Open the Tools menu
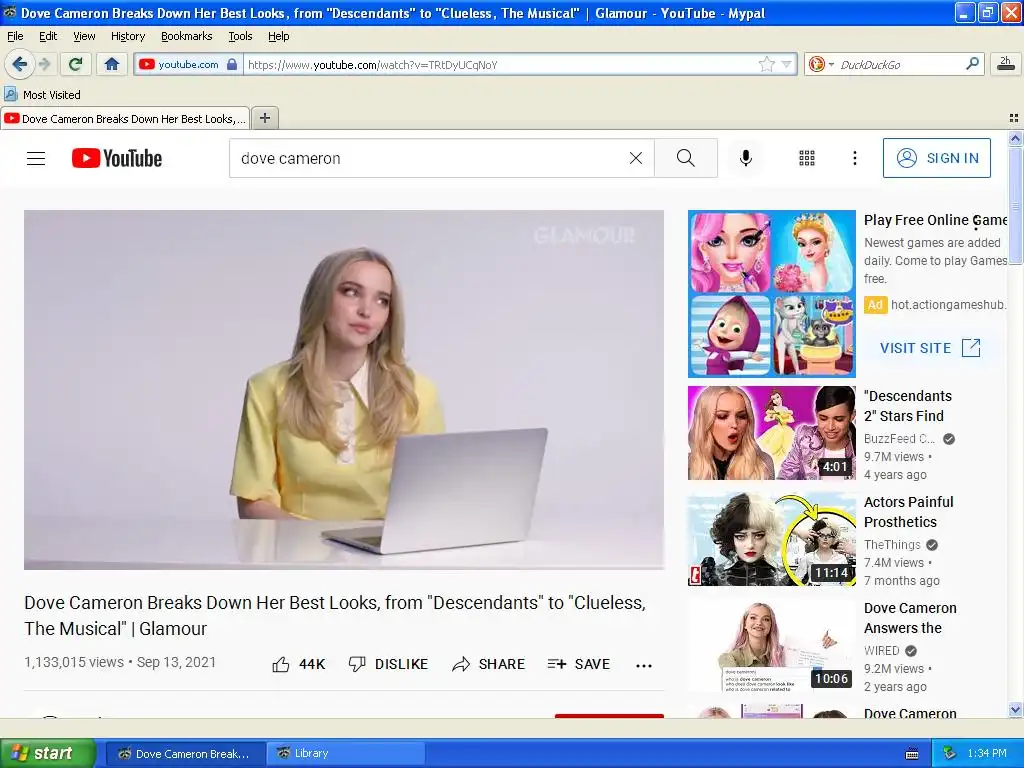Viewport: 1024px width, 768px height. (x=240, y=36)
